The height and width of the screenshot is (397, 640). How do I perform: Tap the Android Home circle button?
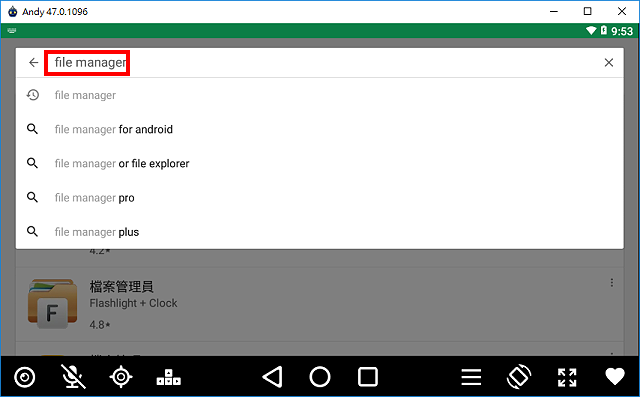(320, 377)
